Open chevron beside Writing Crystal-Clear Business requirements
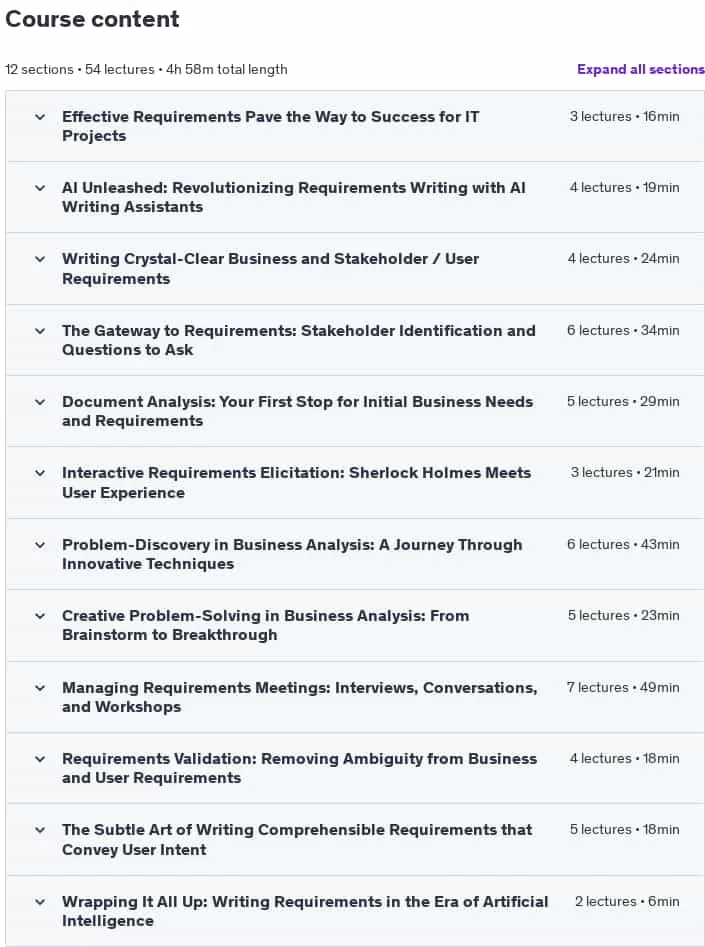The width and height of the screenshot is (705, 947). click(x=40, y=259)
